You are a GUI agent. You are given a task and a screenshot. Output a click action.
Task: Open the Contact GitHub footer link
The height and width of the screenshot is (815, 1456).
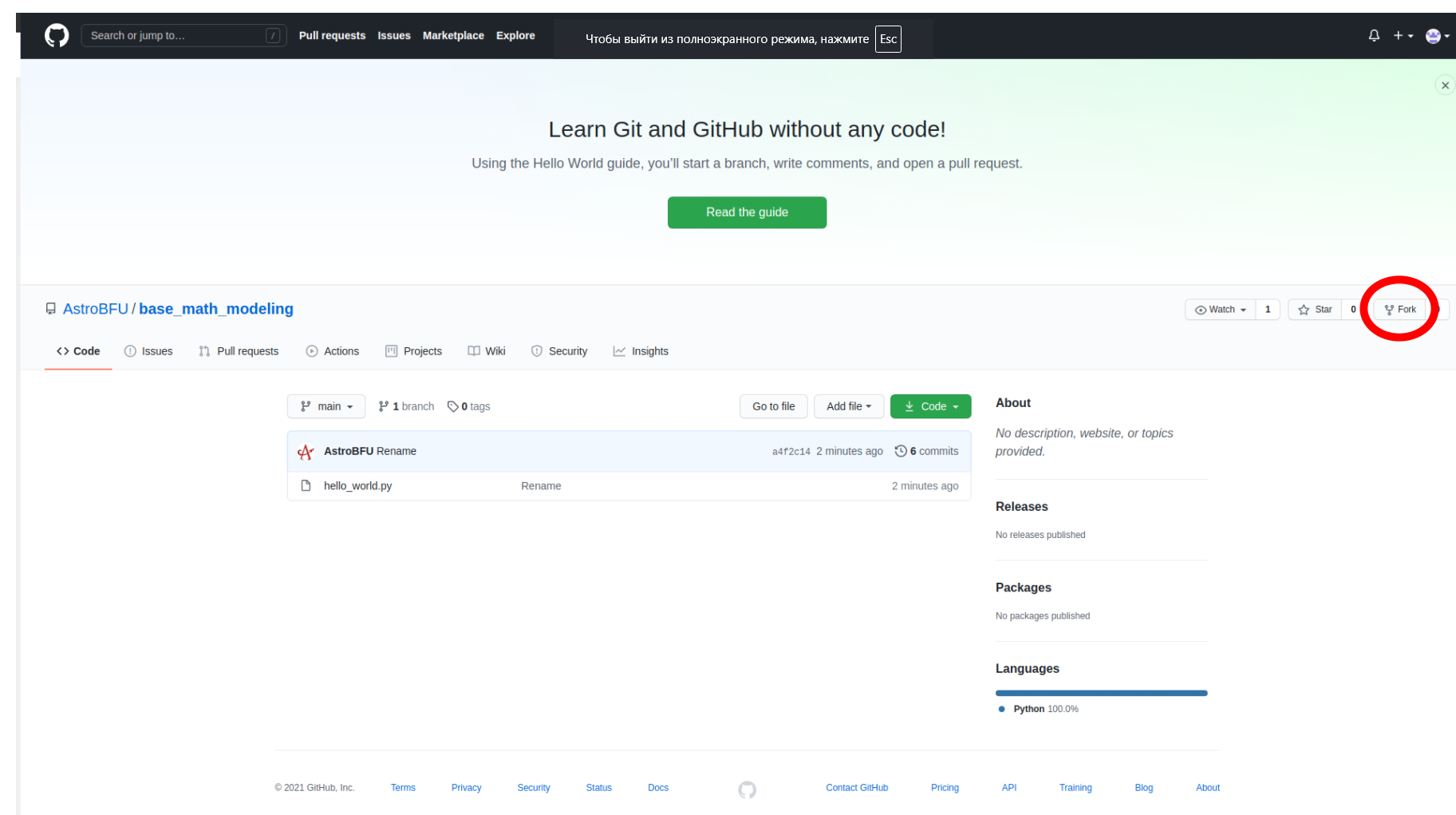tap(857, 788)
